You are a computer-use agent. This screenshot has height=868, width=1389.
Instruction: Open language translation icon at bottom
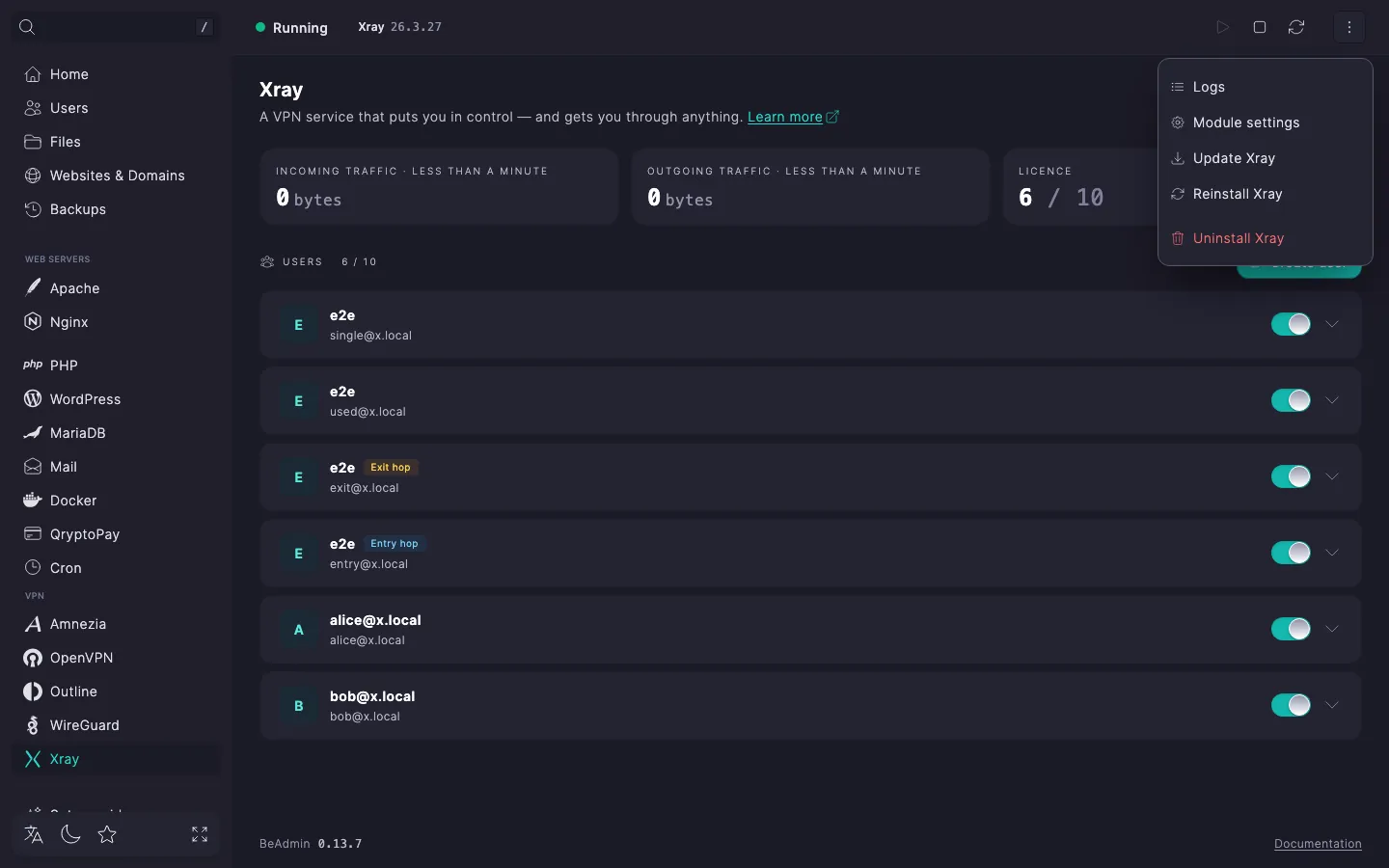pyautogui.click(x=34, y=834)
